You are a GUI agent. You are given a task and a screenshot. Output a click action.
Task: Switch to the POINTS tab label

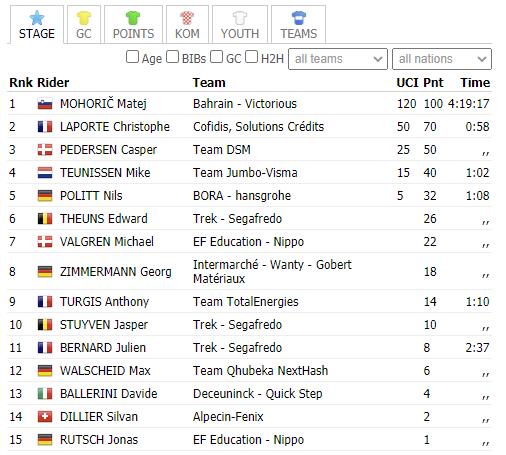click(133, 34)
